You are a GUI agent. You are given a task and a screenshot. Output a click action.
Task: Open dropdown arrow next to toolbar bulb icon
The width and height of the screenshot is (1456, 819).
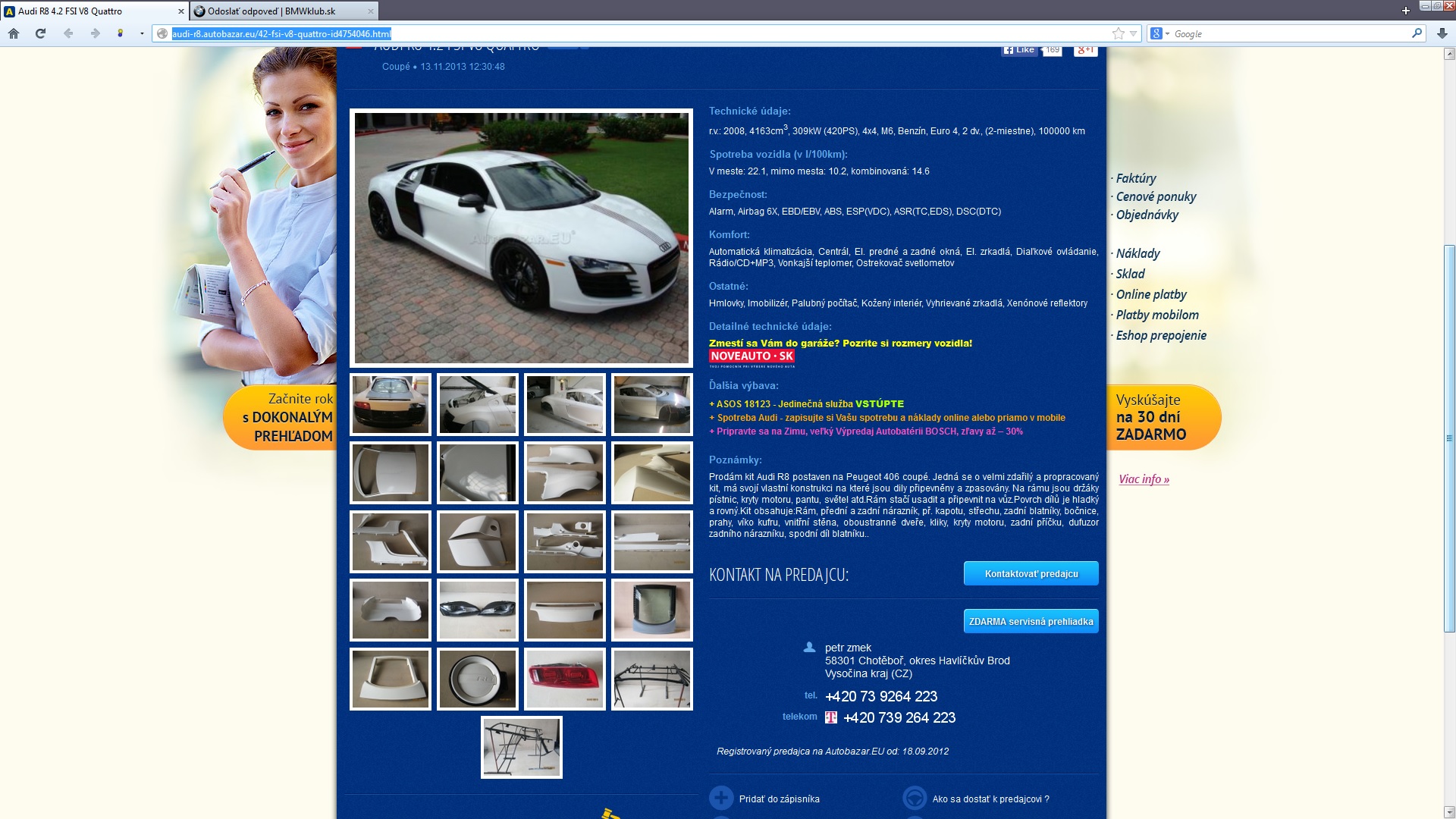click(142, 33)
